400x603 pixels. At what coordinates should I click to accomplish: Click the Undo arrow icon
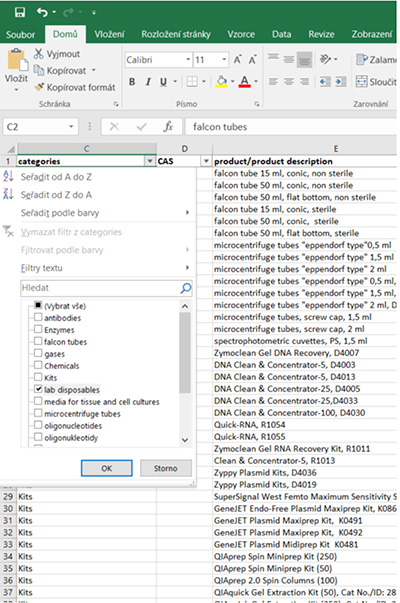[42, 12]
